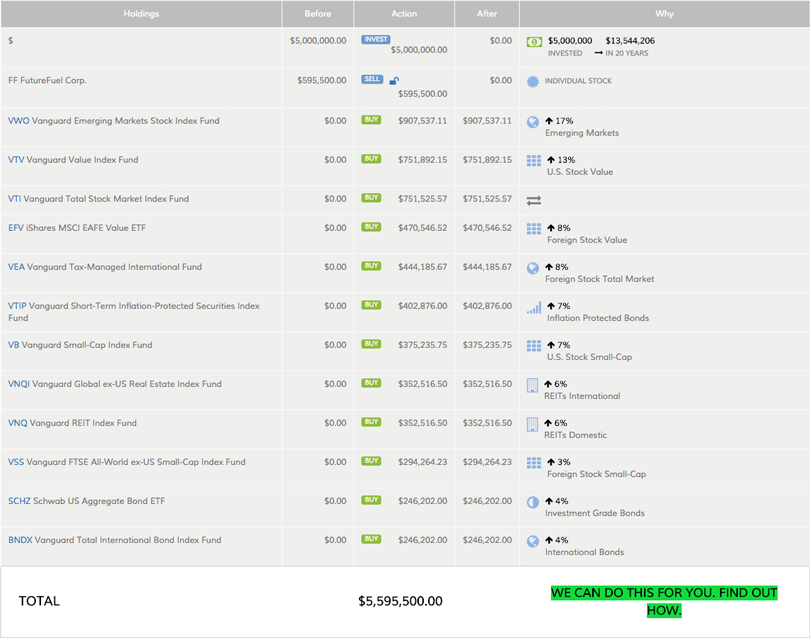Click 'We can do this for you' green link
This screenshot has width=810, height=638.
click(x=664, y=601)
